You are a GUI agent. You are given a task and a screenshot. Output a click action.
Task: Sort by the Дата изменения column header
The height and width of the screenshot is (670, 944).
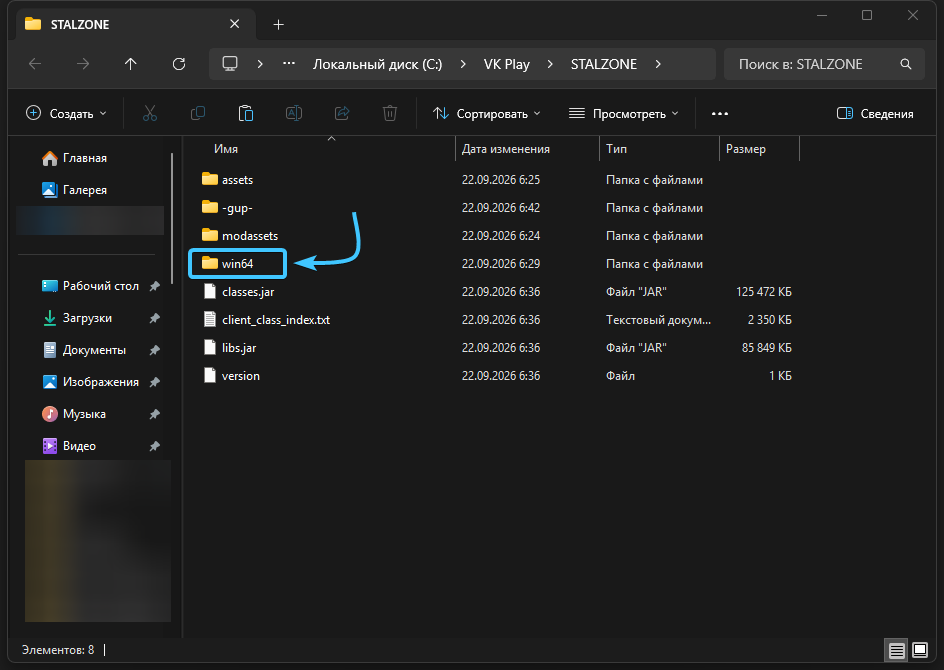pos(506,149)
